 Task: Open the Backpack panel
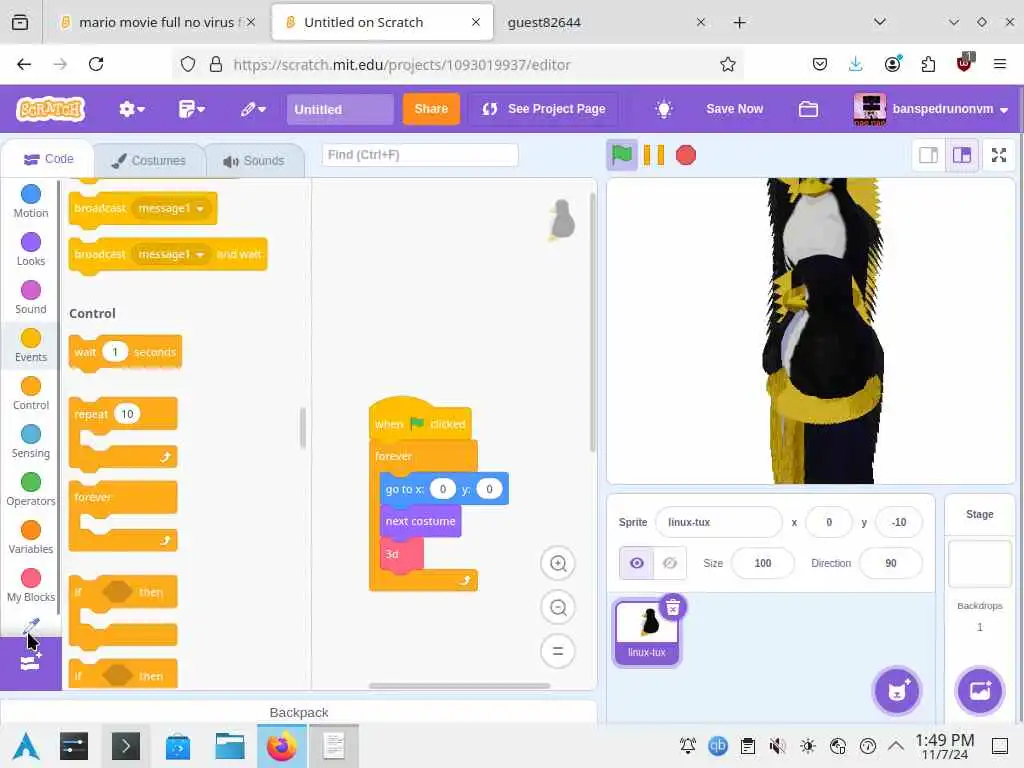tap(298, 712)
